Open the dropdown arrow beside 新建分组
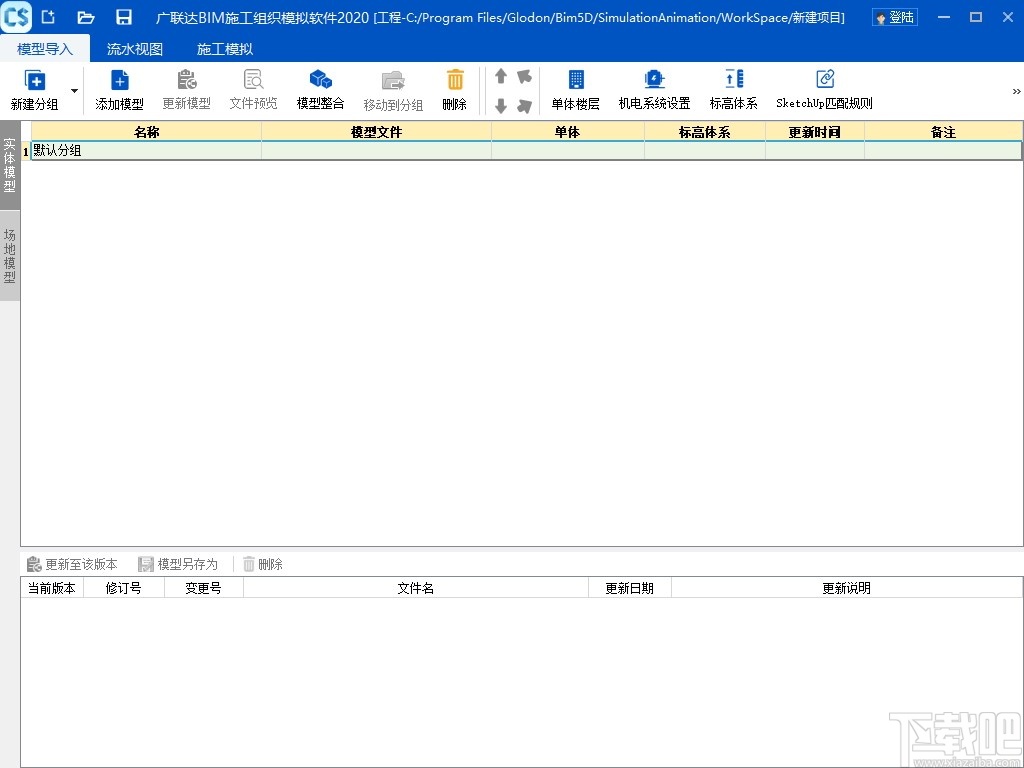Viewport: 1024px width, 768px height. [x=73, y=89]
